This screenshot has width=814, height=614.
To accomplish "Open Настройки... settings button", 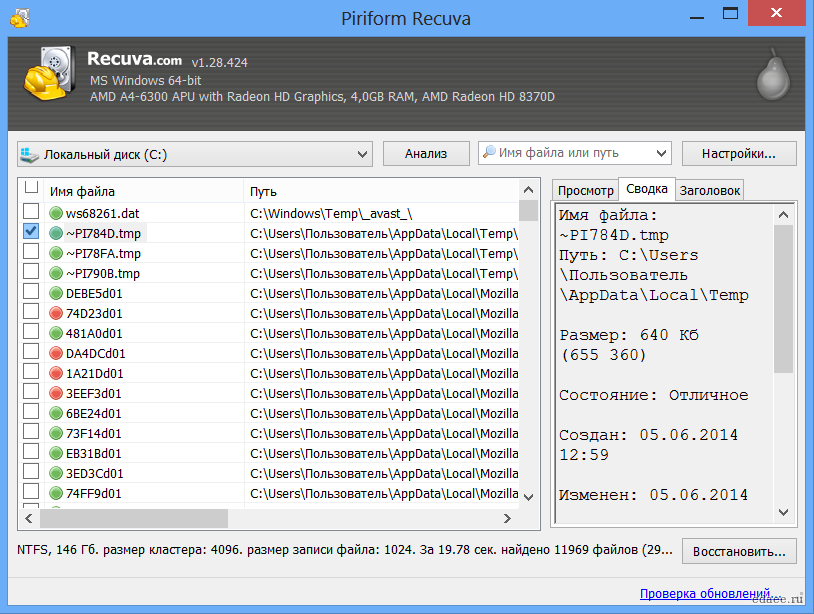I will 739,154.
